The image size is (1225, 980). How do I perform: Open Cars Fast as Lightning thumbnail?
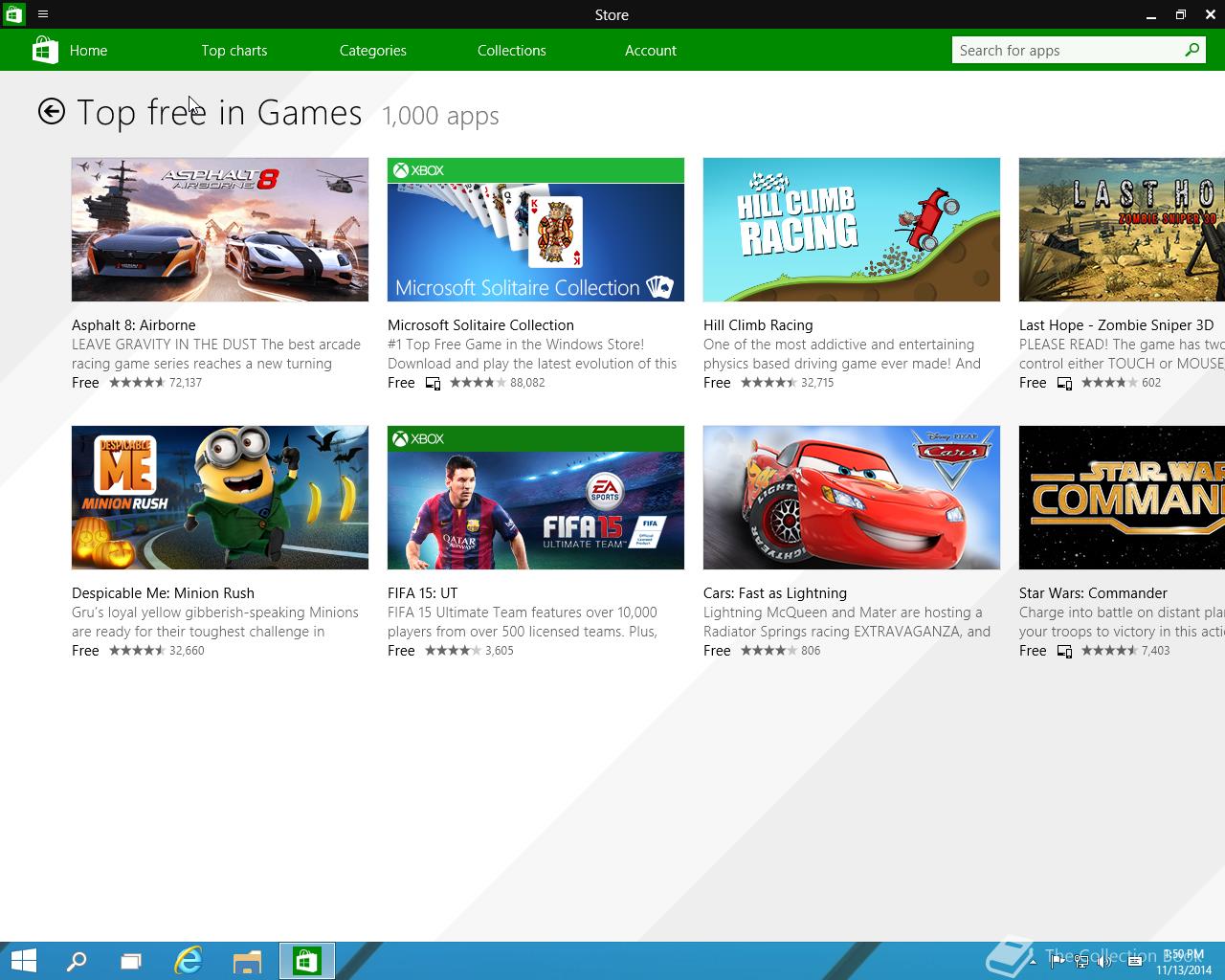[852, 498]
